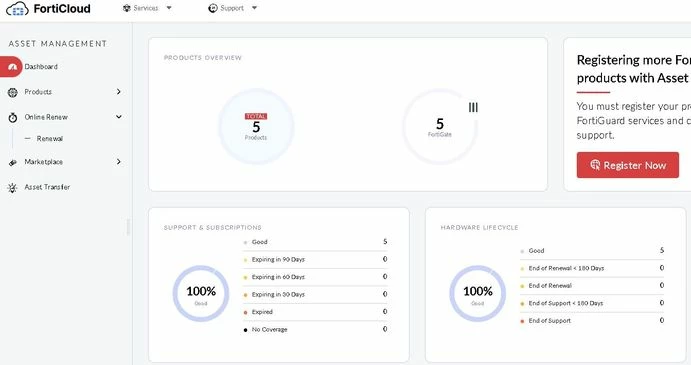Click the Online Renew stopwatch icon

click(x=13, y=117)
